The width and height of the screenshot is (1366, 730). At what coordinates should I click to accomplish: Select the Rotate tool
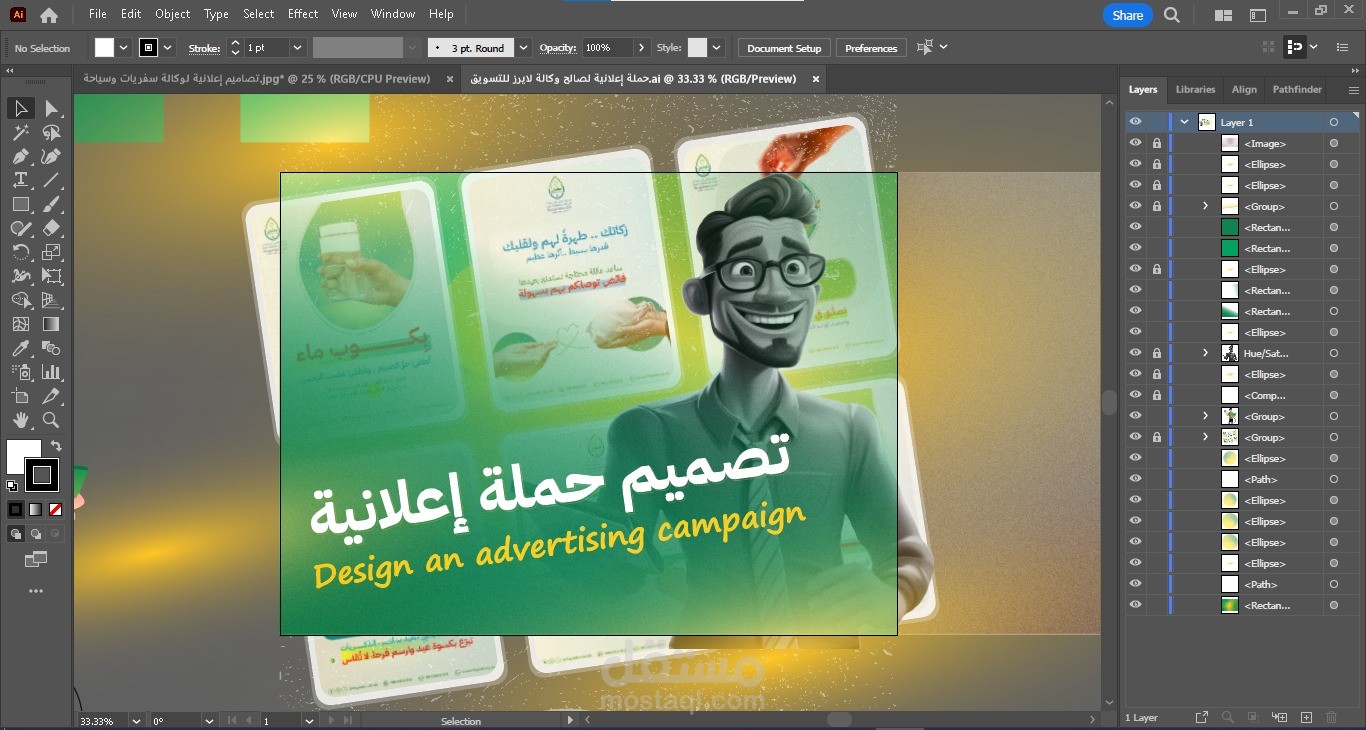(x=20, y=252)
